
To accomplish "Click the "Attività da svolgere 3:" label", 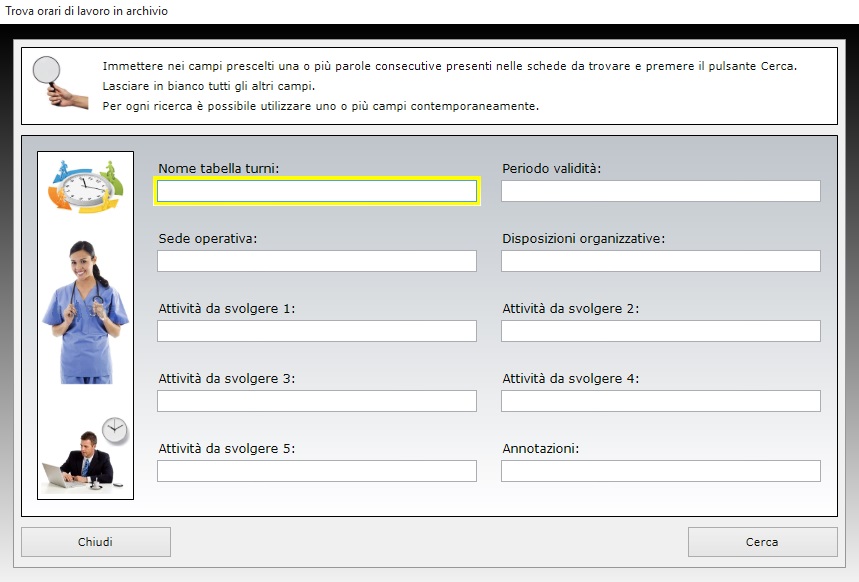I will pos(227,379).
